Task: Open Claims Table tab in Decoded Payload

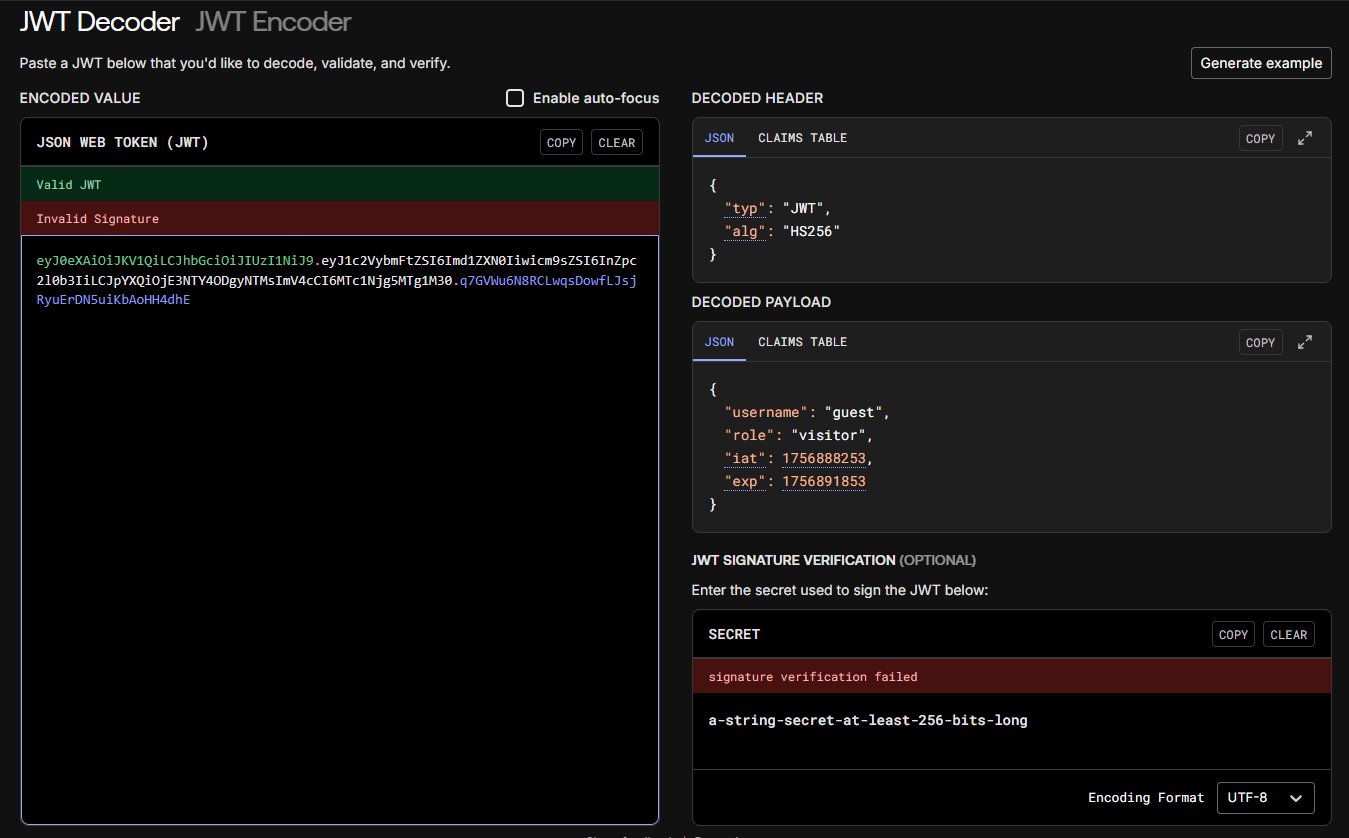Action: click(x=802, y=342)
